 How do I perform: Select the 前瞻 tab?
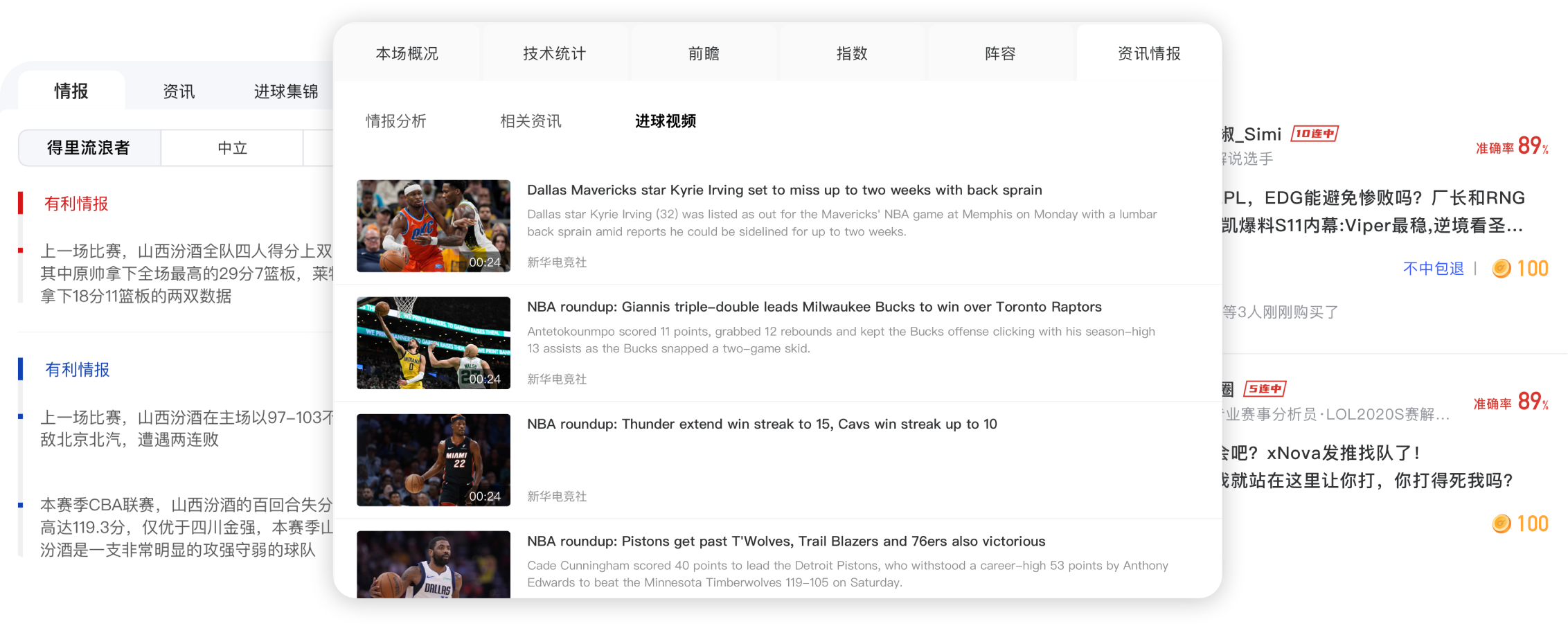tap(704, 53)
